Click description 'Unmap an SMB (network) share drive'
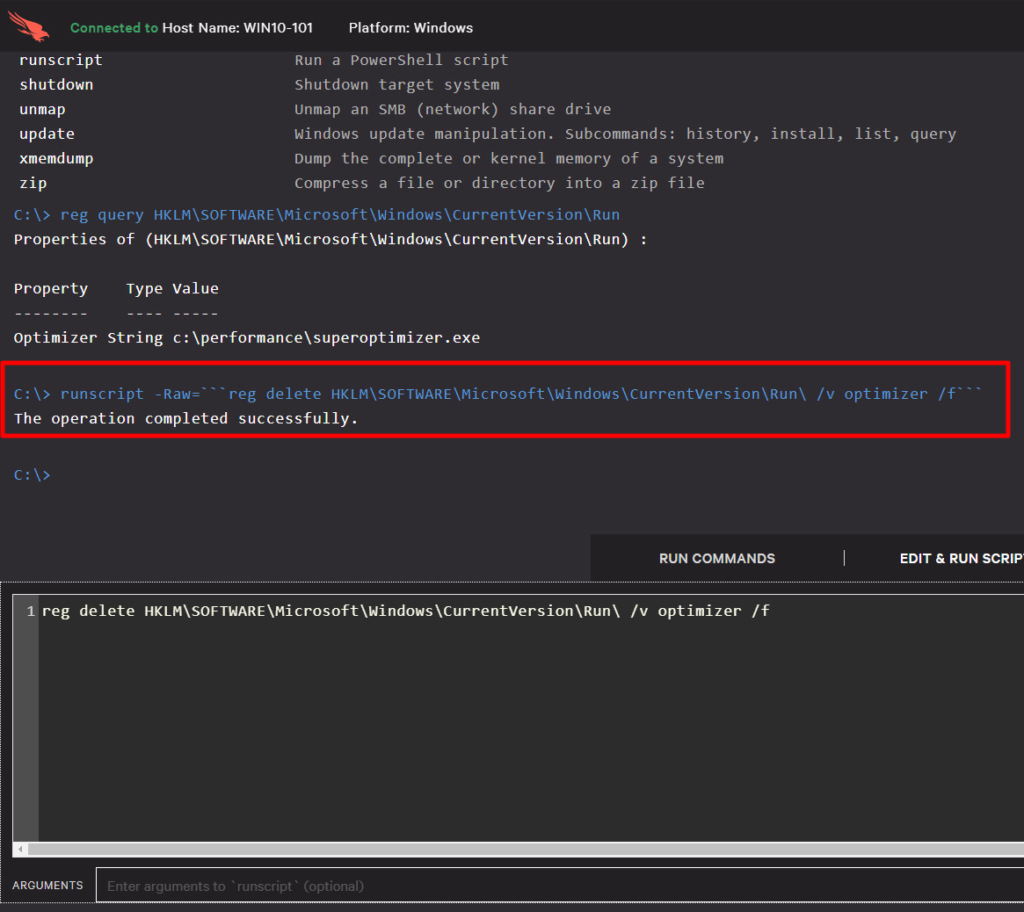 (x=453, y=110)
